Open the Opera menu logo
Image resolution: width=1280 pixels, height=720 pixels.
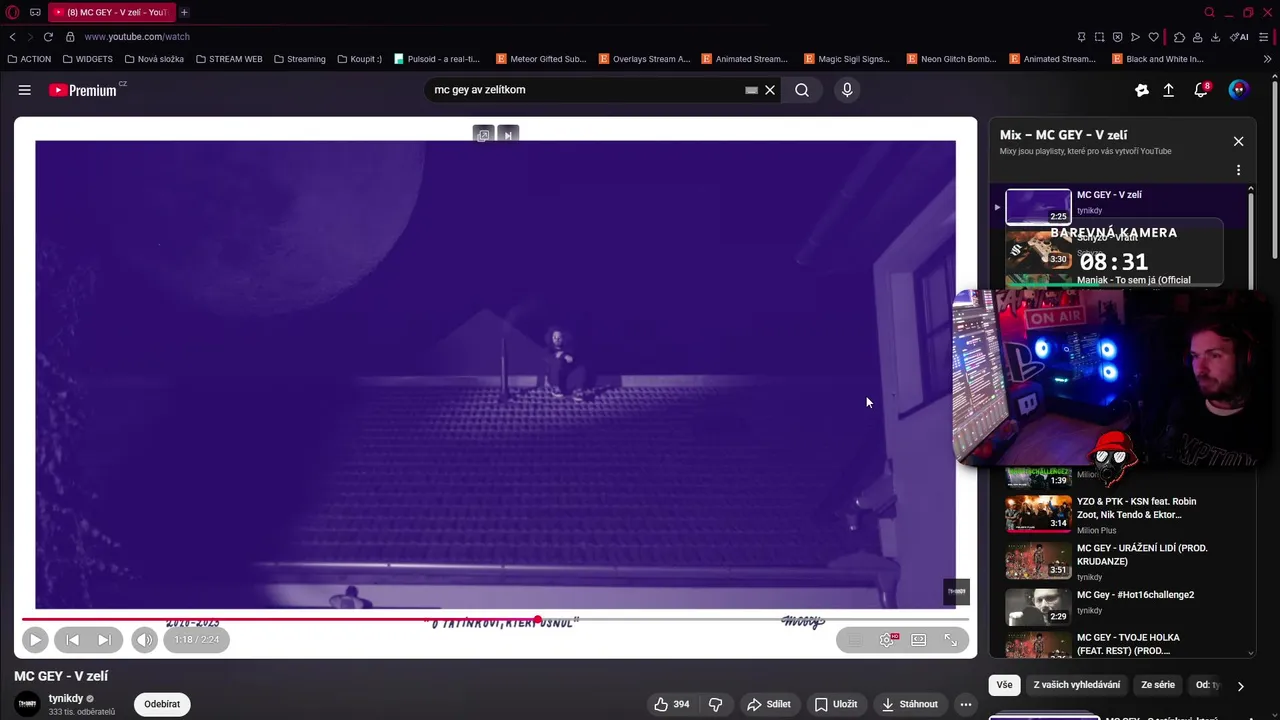coord(13,12)
